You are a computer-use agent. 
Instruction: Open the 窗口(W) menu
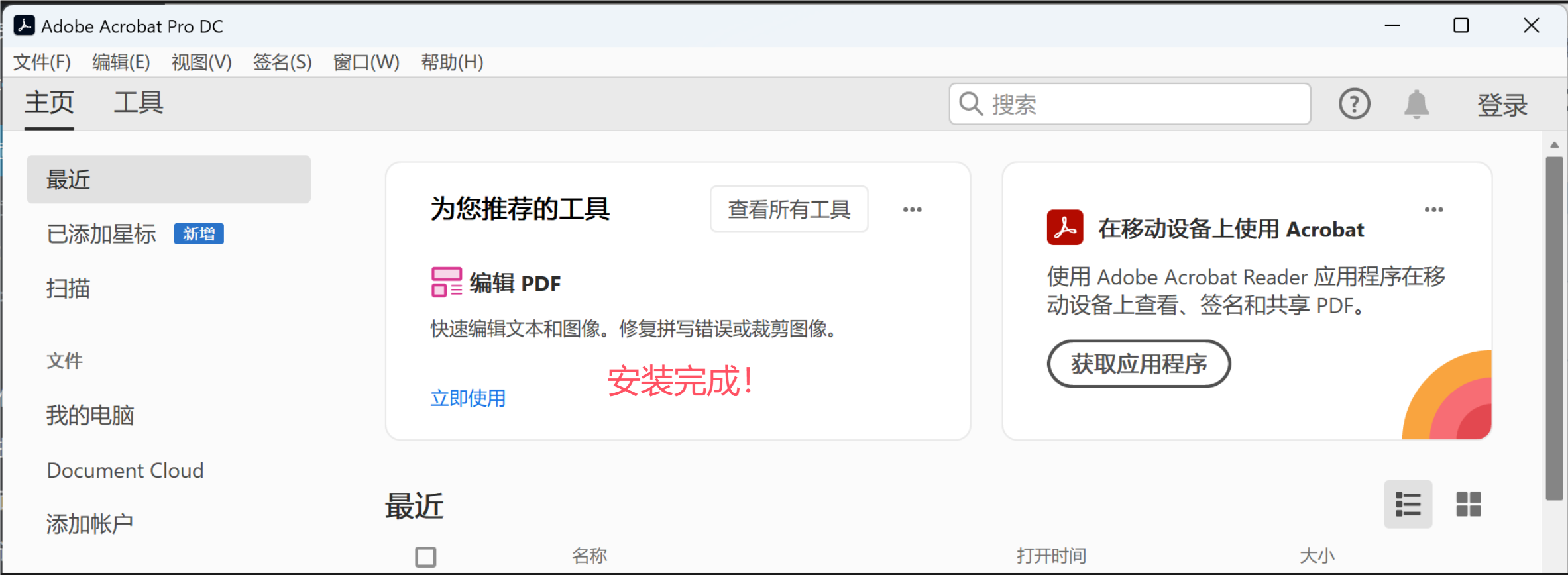click(x=366, y=62)
